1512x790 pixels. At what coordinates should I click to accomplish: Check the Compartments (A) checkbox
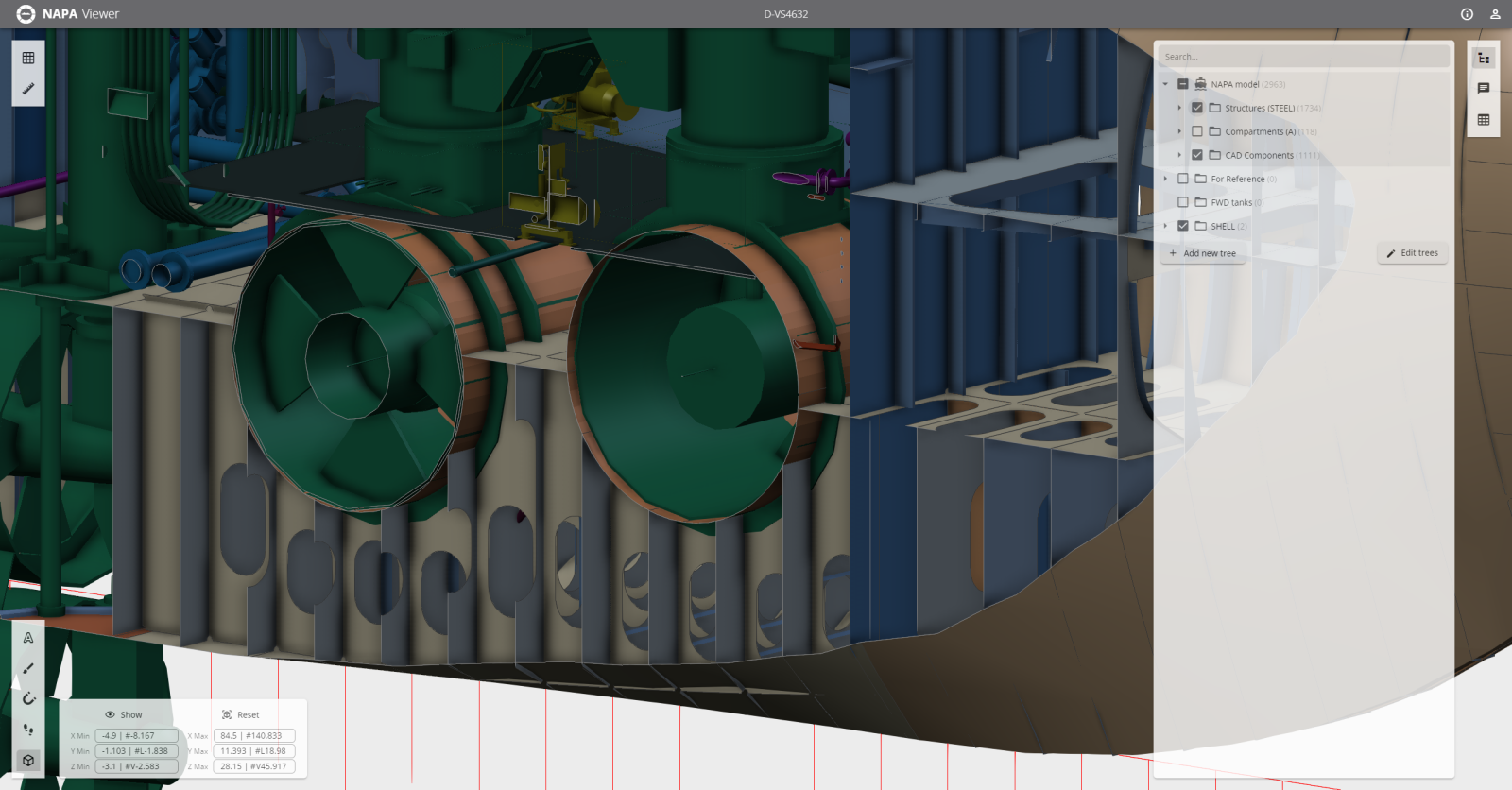point(1197,131)
